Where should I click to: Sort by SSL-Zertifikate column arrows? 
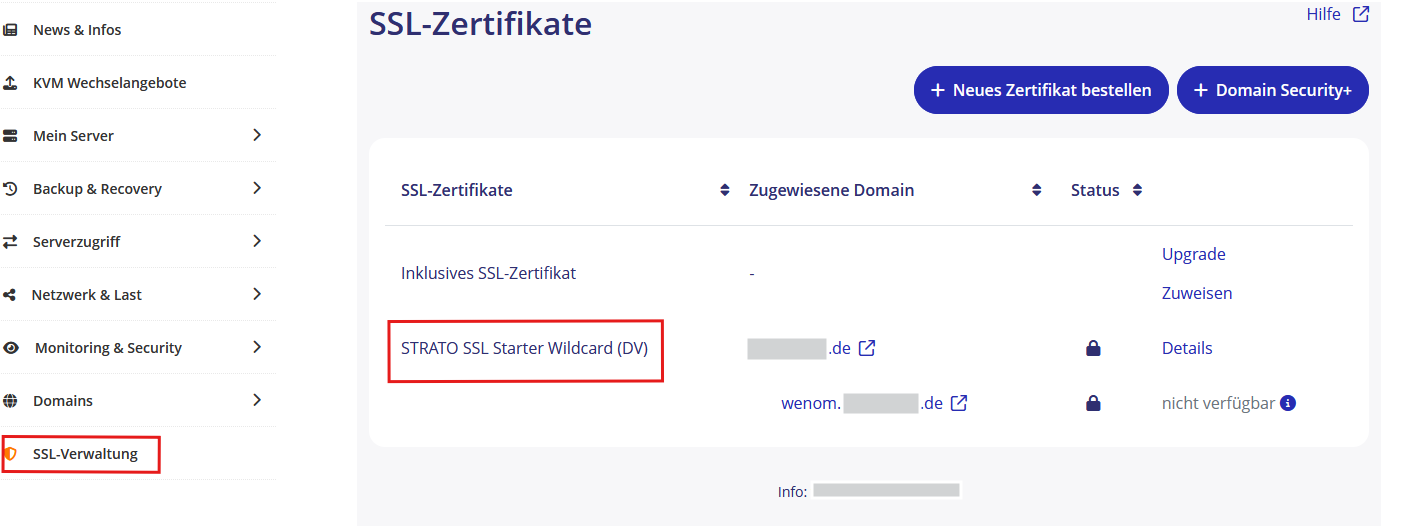click(725, 190)
